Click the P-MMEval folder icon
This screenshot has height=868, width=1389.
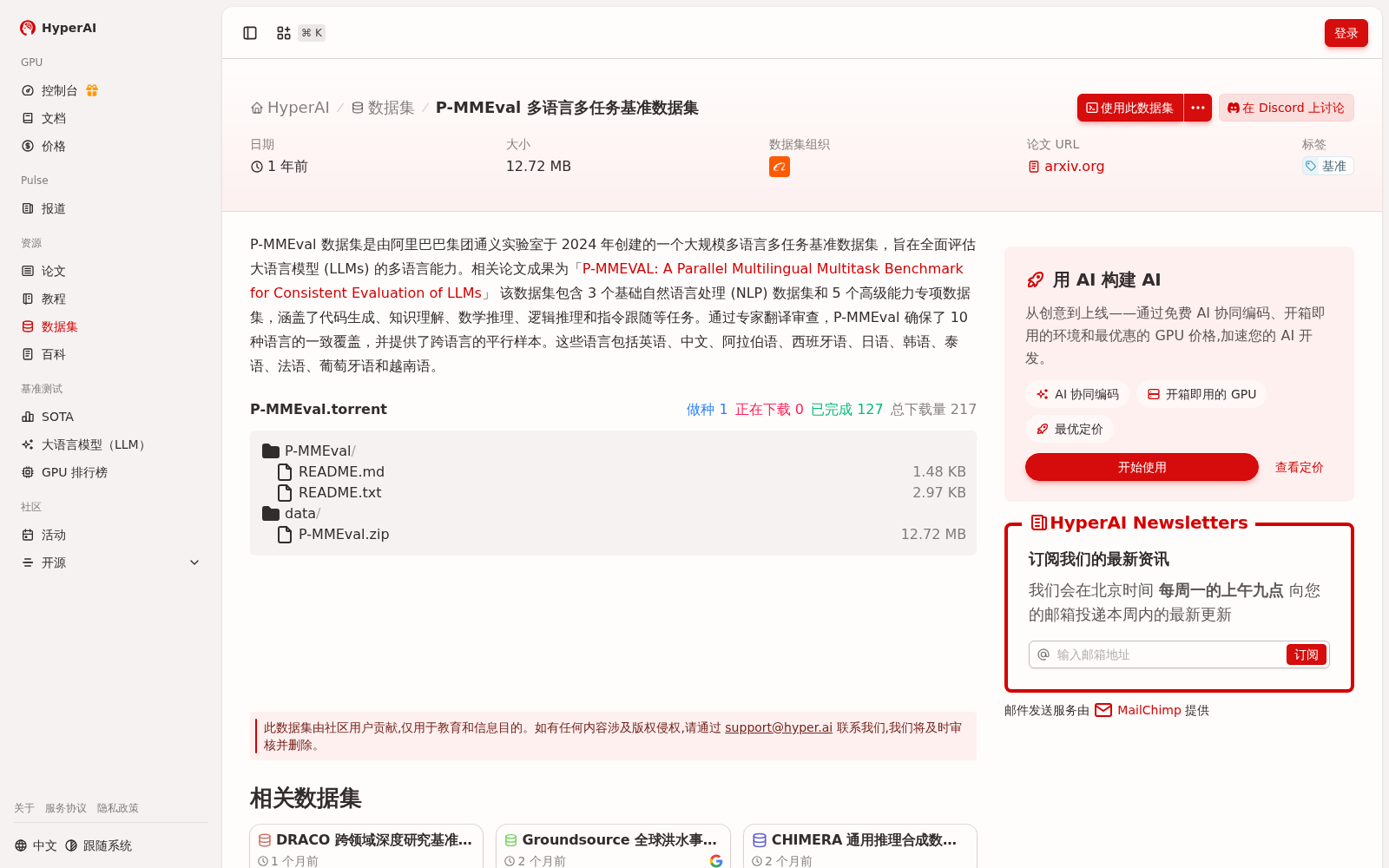271,450
